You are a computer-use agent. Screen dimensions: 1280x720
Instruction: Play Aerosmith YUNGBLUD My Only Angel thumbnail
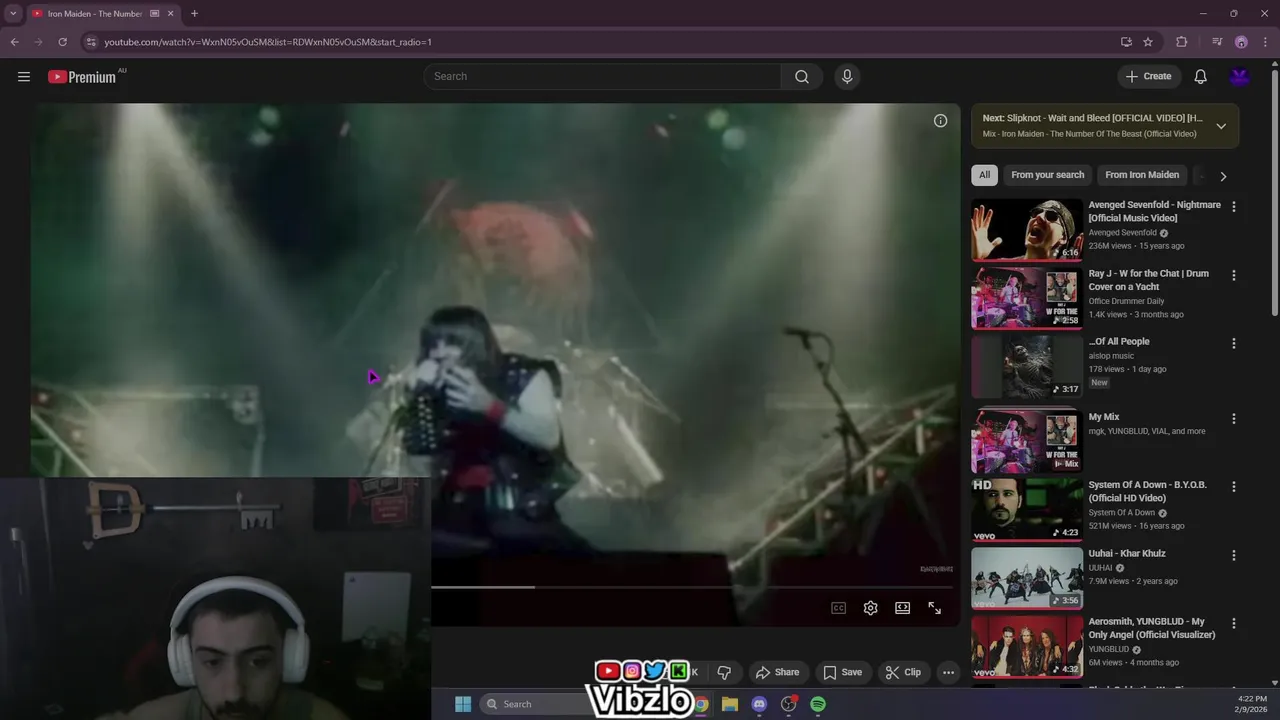pos(1027,646)
